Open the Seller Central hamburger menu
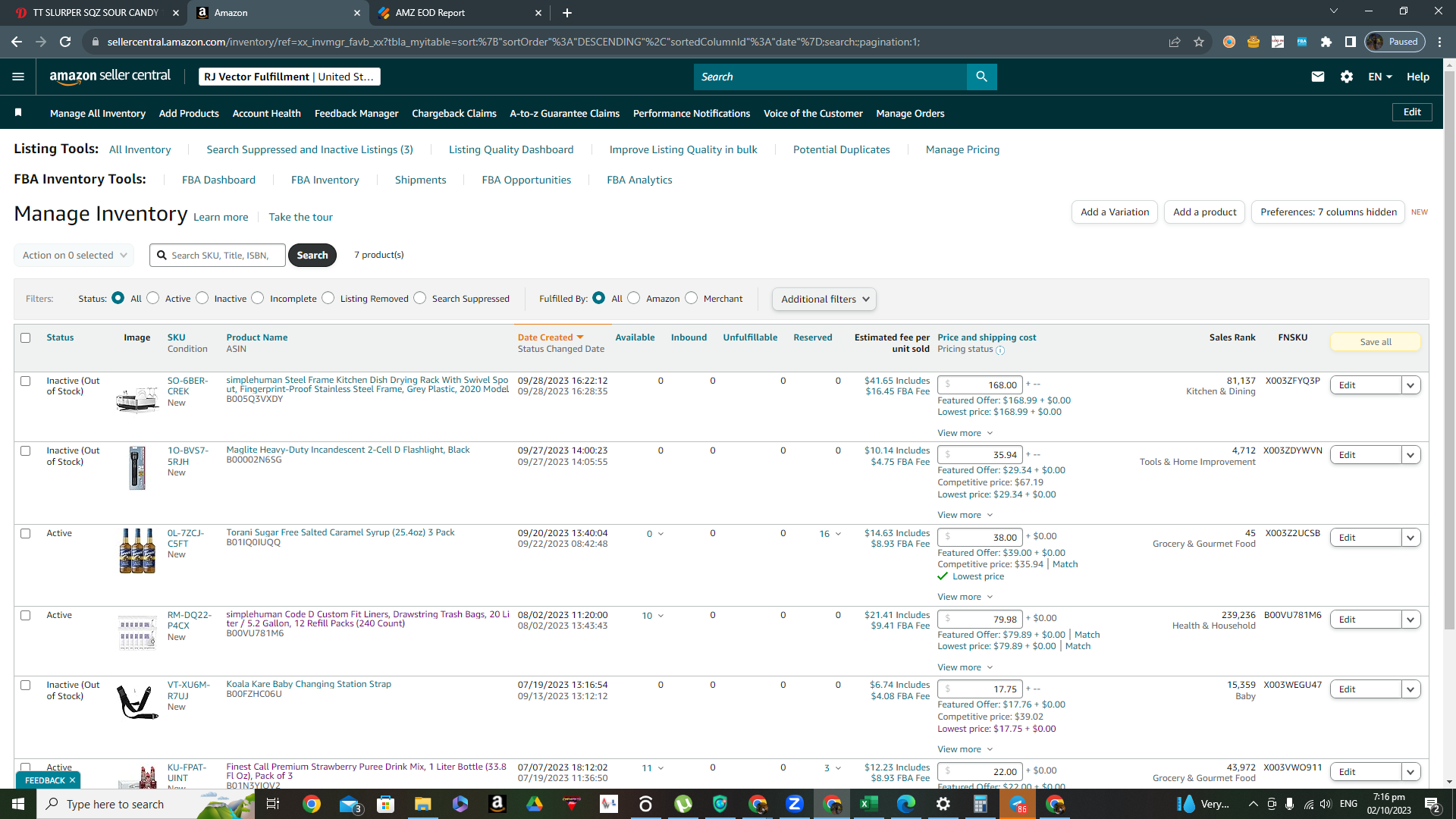 pos(18,77)
